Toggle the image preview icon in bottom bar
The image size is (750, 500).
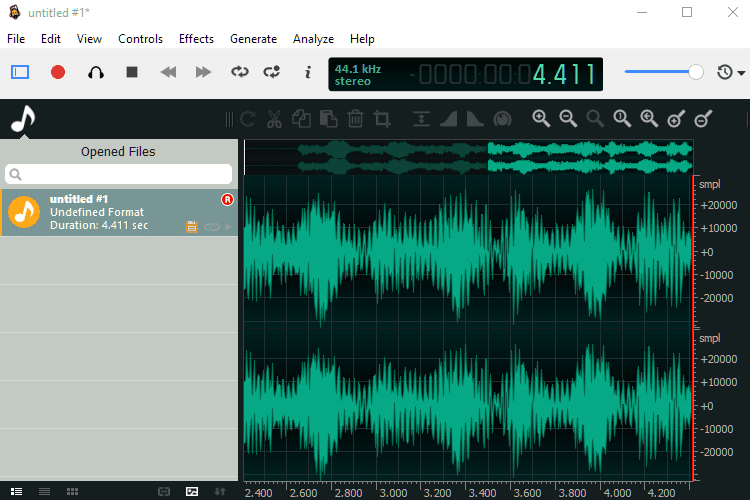[192, 491]
